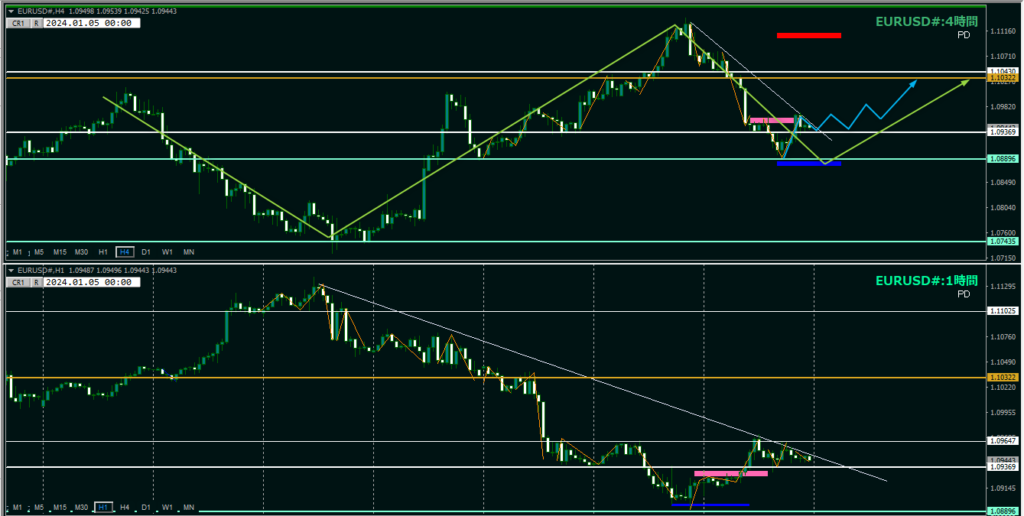1024x516 pixels.
Task: Switch the upper chart to H1 timeframe
Action: coord(103,252)
